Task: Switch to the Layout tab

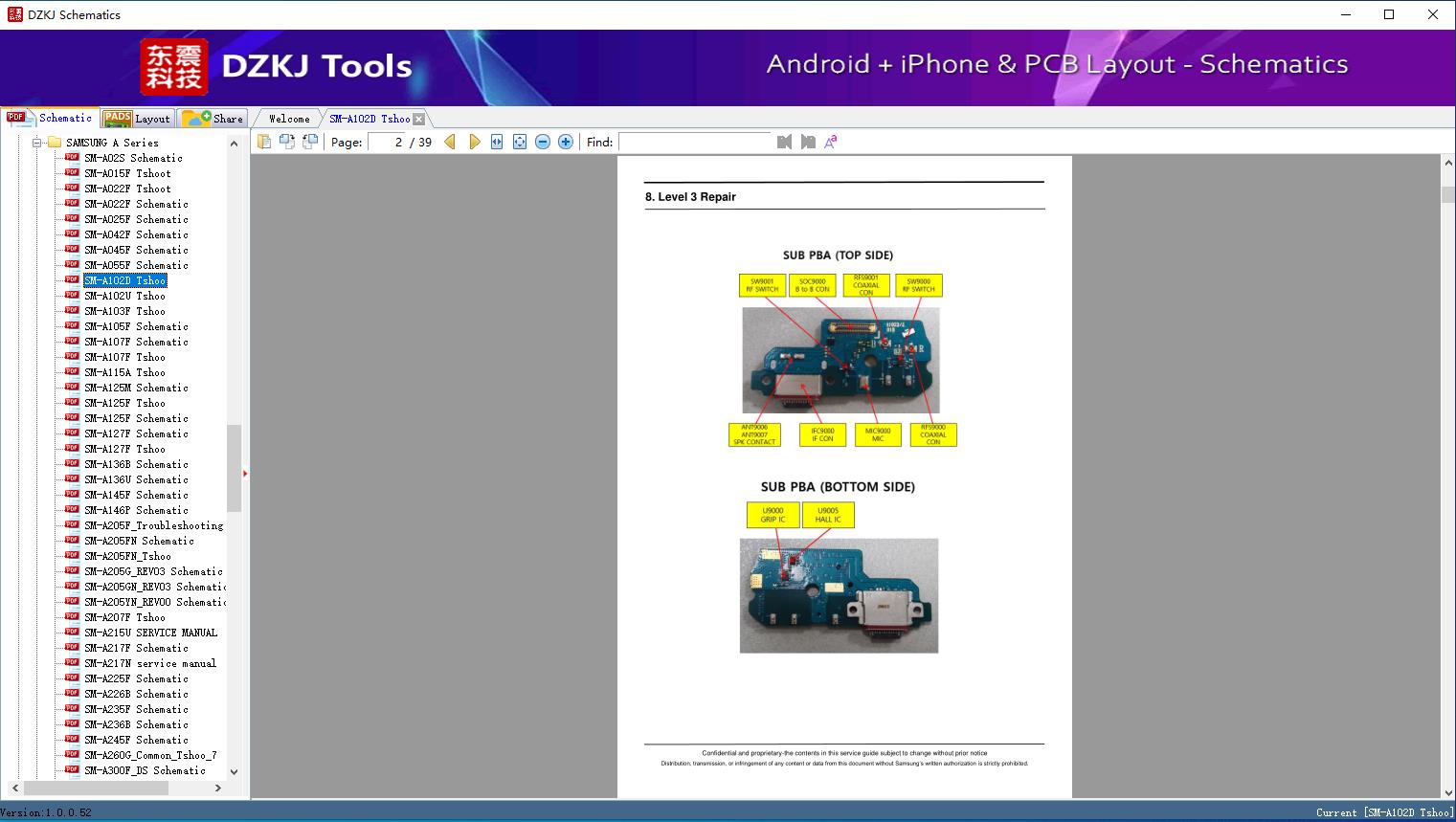Action: tap(137, 119)
